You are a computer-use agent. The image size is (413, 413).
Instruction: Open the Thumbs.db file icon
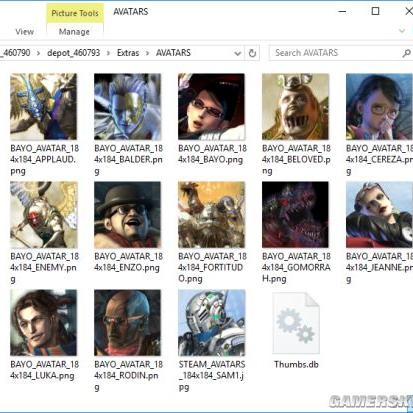click(296, 323)
